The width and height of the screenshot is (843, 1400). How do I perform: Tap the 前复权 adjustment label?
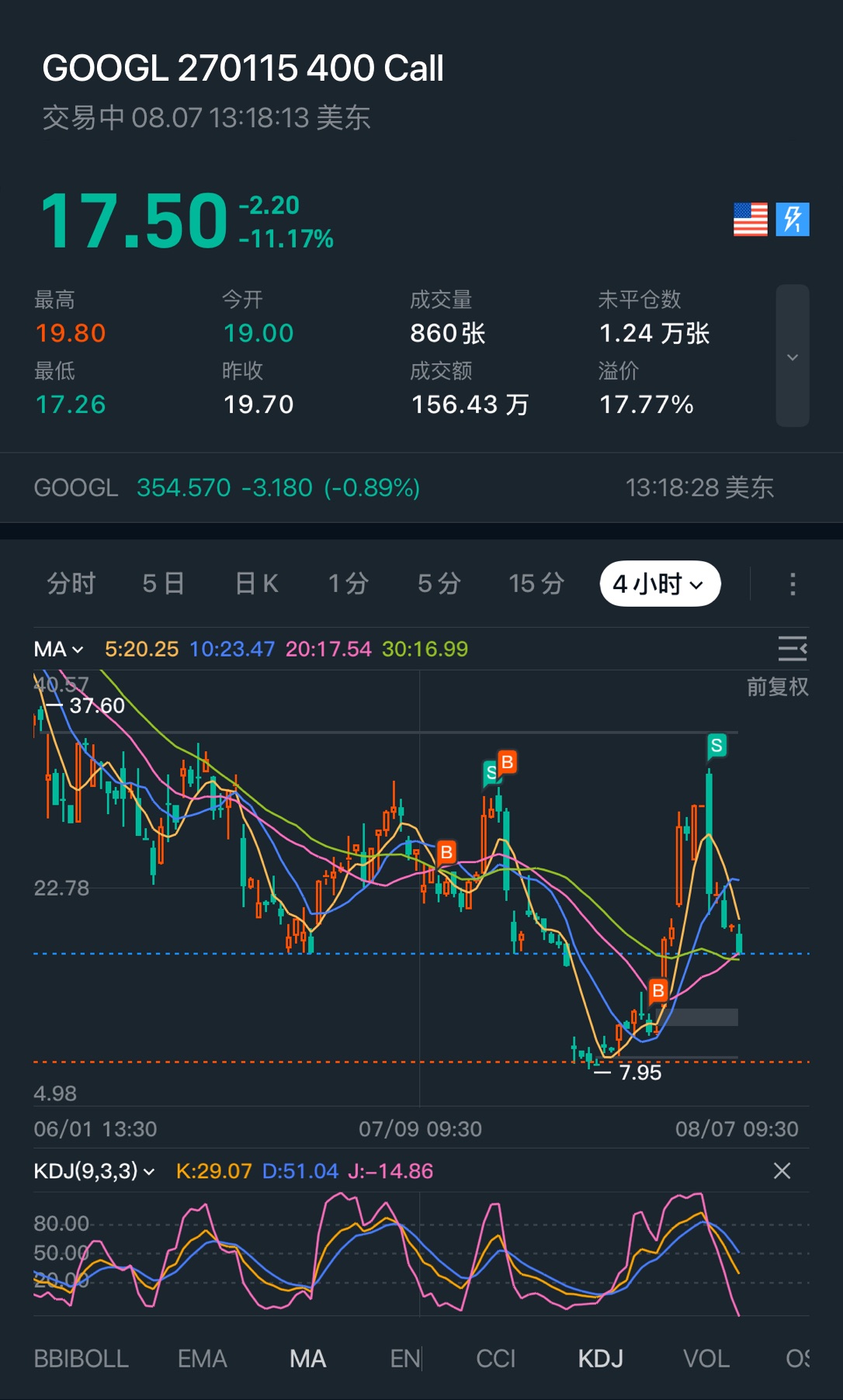pyautogui.click(x=777, y=687)
